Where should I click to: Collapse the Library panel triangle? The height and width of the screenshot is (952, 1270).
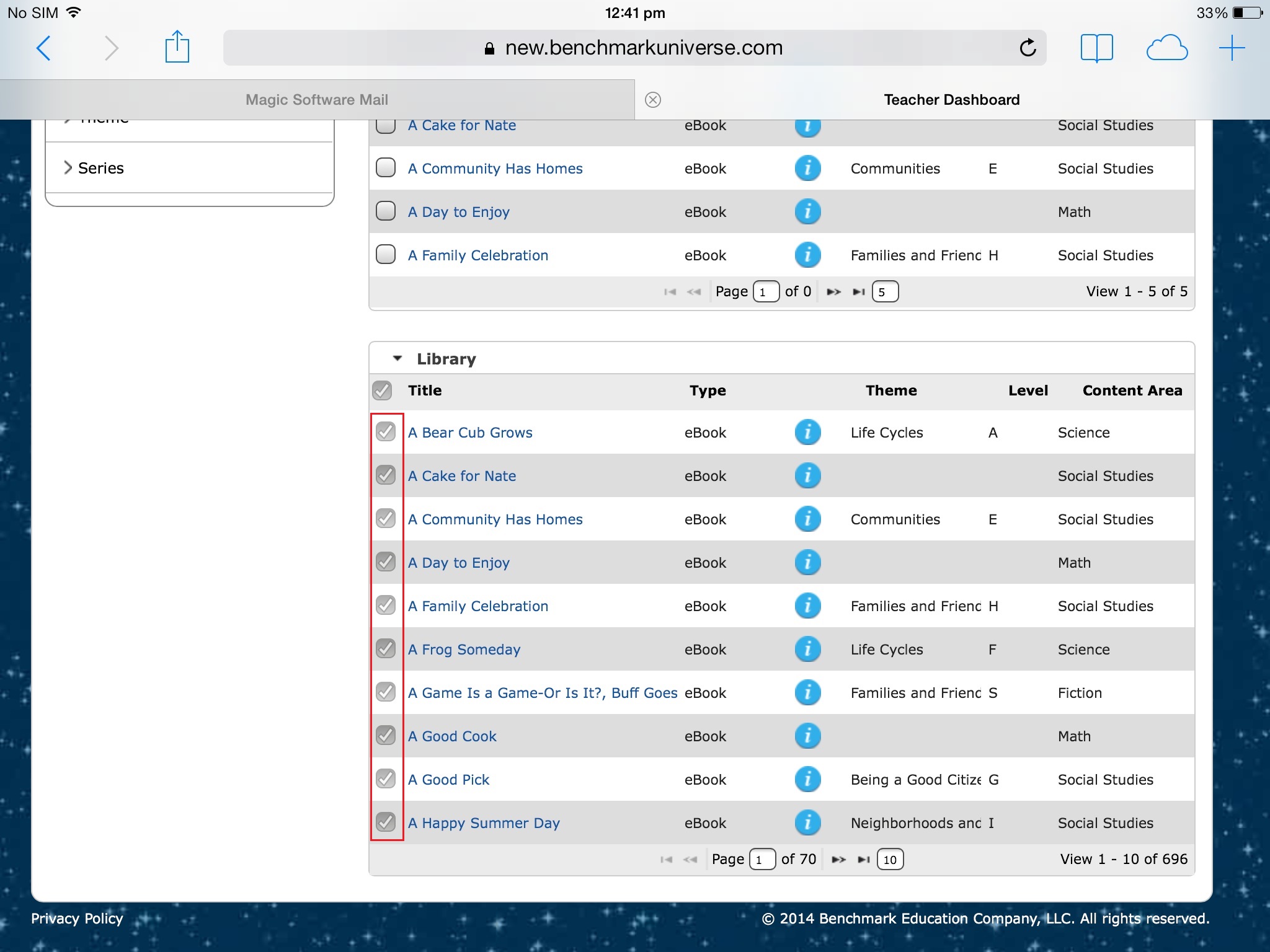(397, 358)
